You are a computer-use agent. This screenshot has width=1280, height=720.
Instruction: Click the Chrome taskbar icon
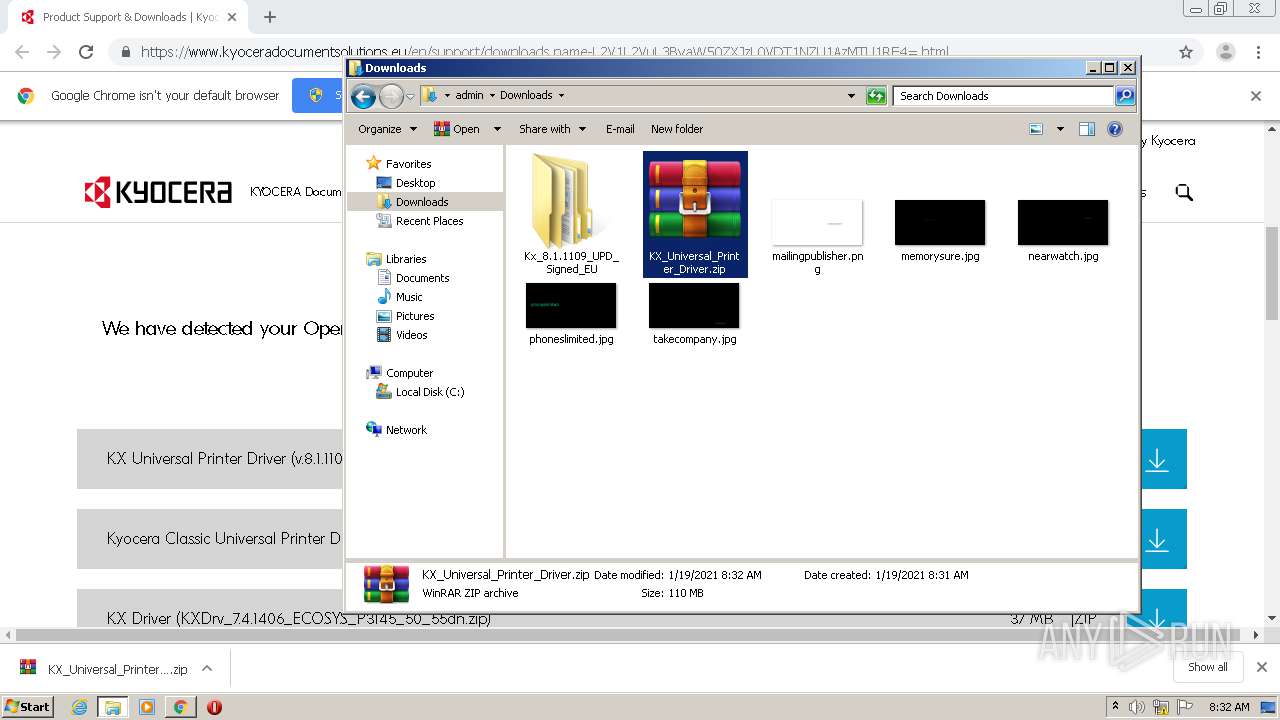[180, 707]
